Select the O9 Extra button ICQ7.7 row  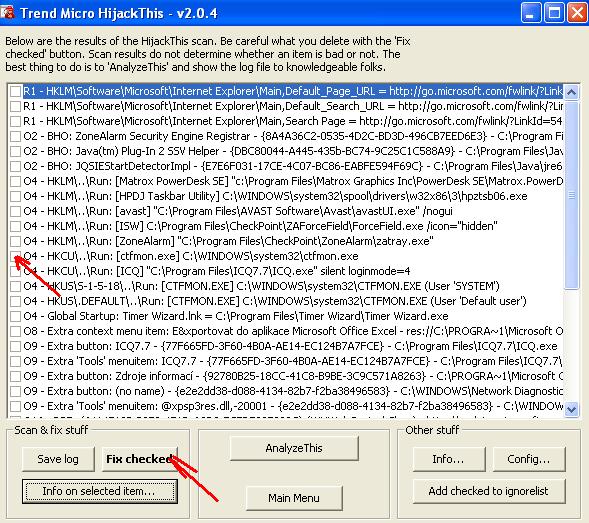coord(290,346)
